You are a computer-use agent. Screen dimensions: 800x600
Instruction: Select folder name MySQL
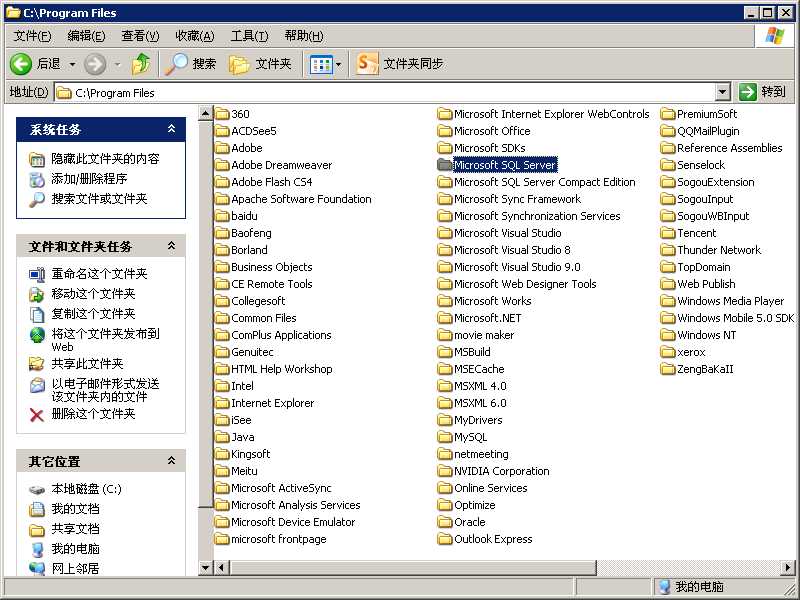[470, 437]
